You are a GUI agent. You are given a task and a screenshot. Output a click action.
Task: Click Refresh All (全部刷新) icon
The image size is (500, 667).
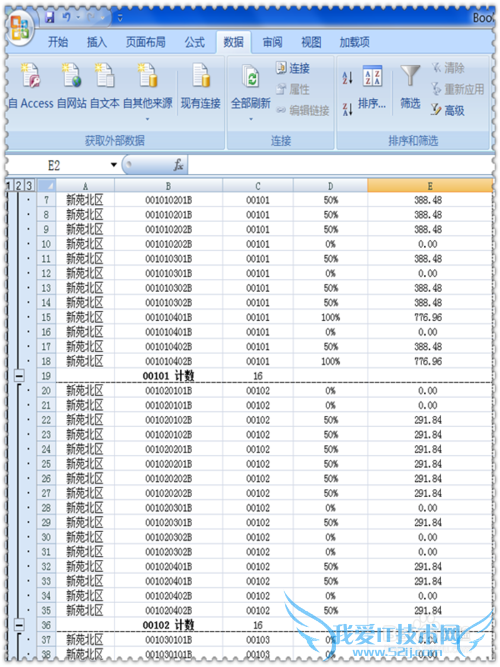coord(251,79)
